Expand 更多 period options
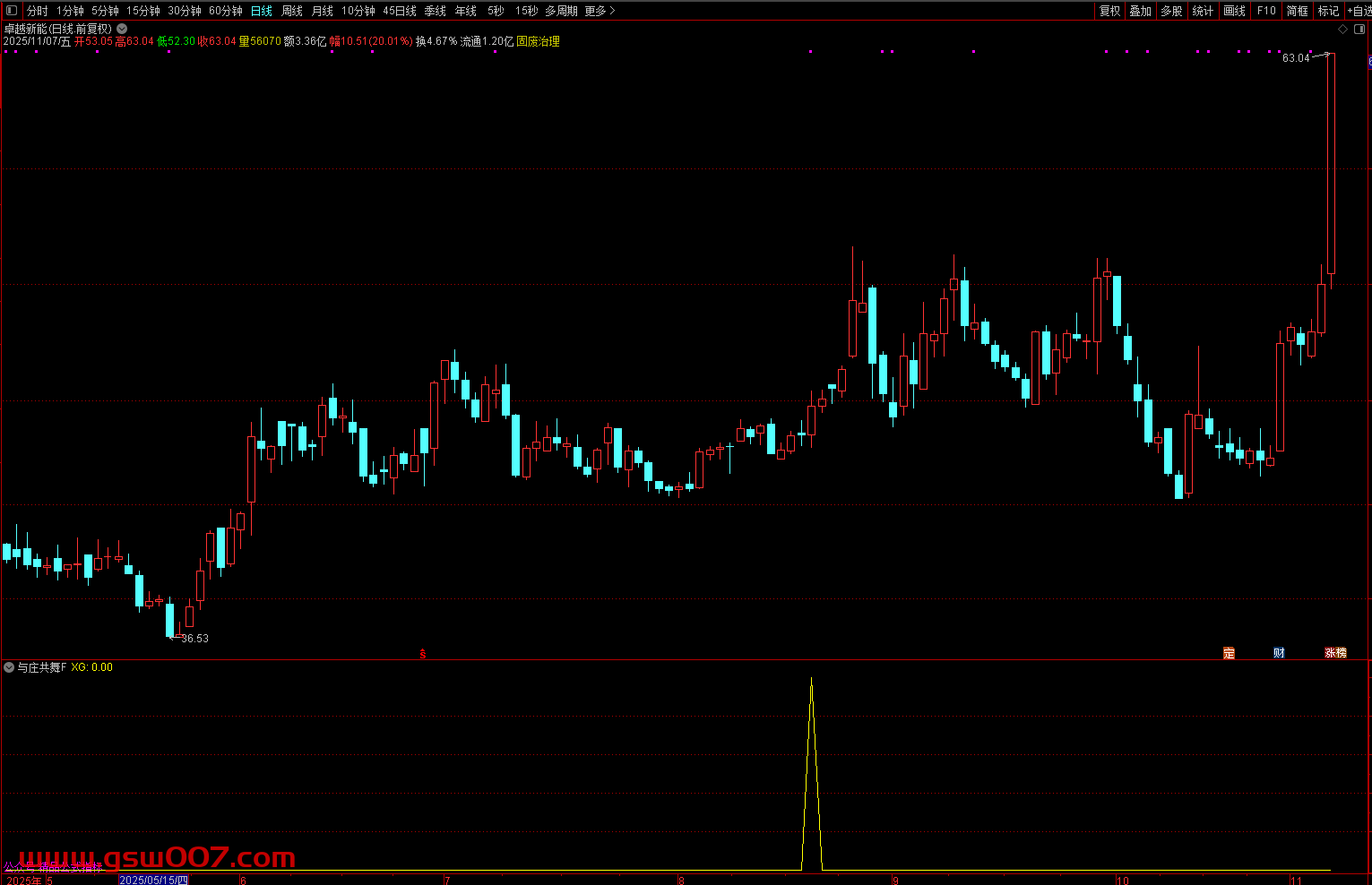This screenshot has width=1372, height=885. pyautogui.click(x=600, y=11)
